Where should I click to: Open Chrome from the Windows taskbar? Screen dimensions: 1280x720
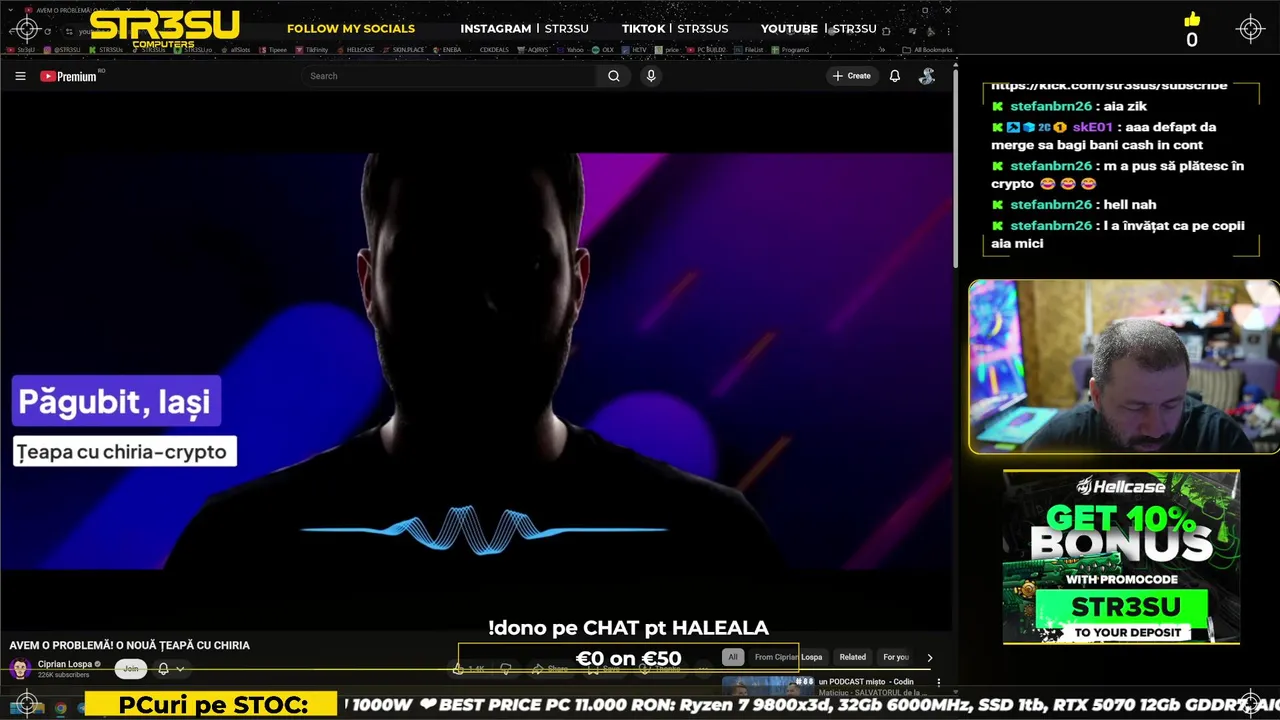(60, 708)
